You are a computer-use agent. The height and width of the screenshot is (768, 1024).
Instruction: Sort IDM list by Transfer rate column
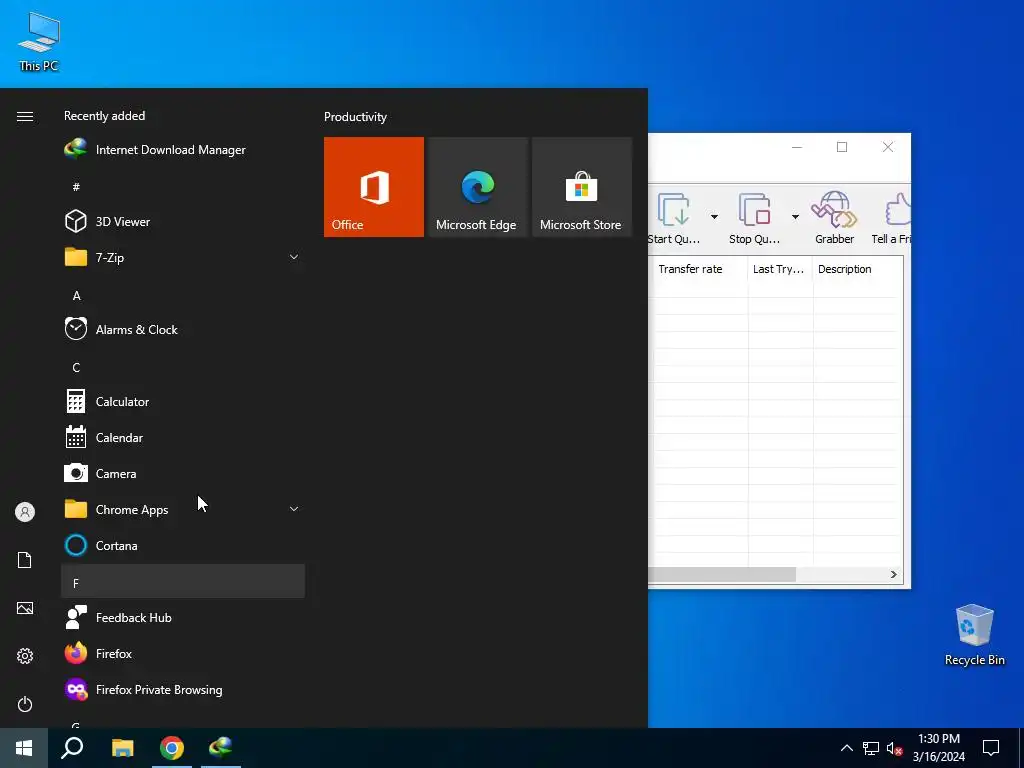699,269
